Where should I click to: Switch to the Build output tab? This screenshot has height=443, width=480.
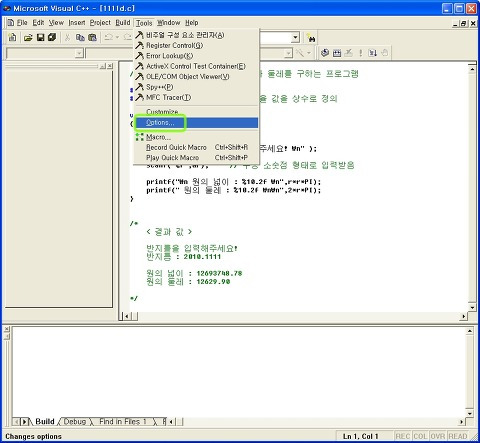pos(45,421)
